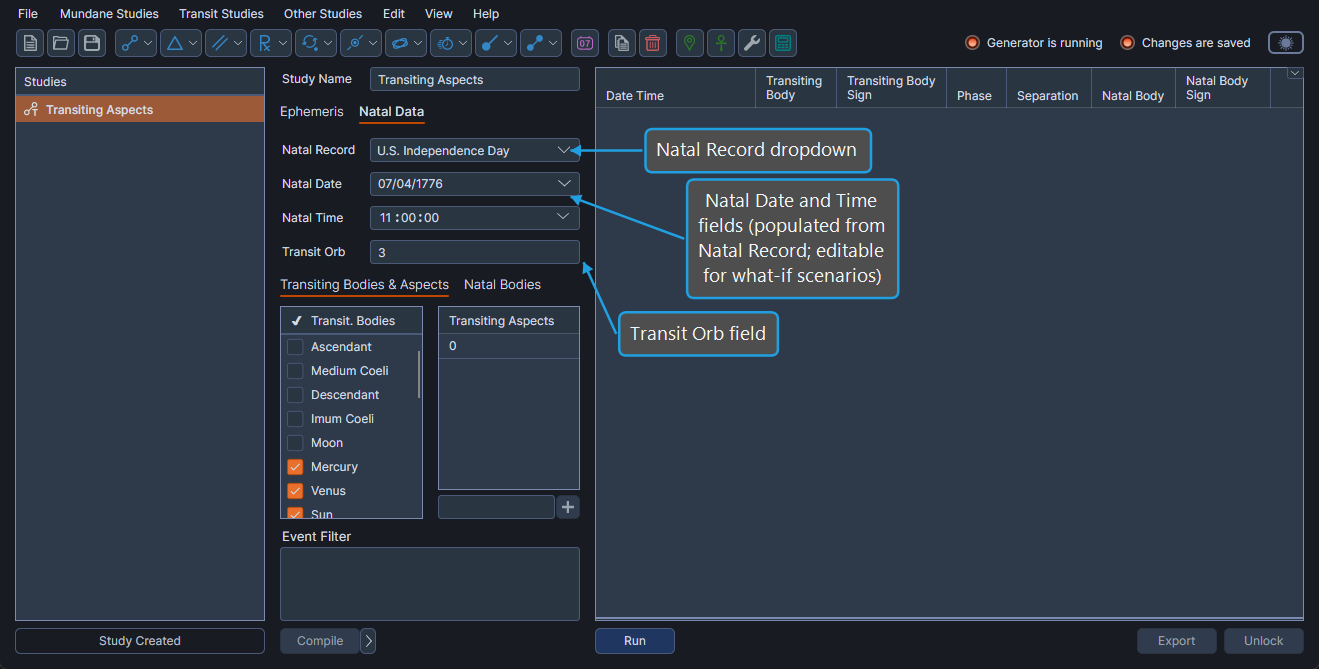Enable the Descendant checkbox
This screenshot has height=669, width=1319.
[295, 395]
